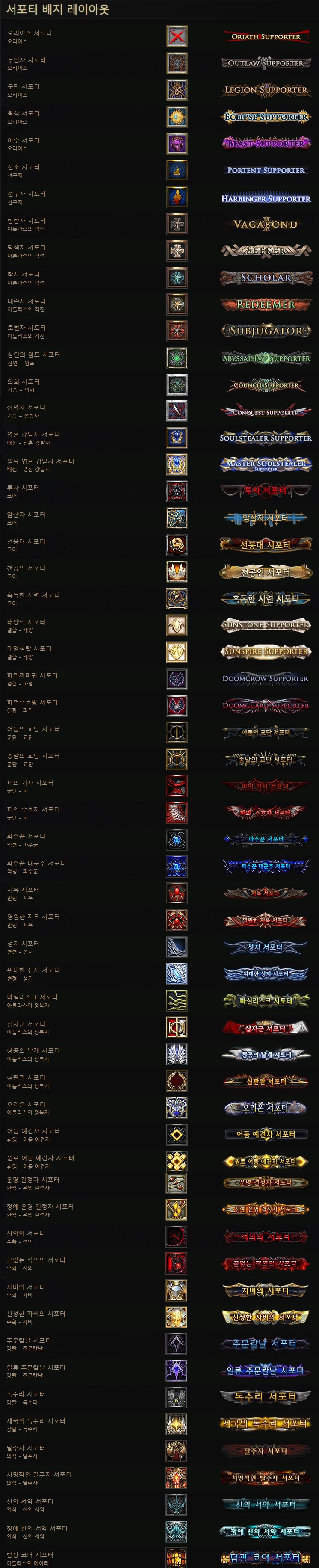This screenshot has width=319, height=1568.
Task: Click the Vagabond banner image
Action: [266, 224]
